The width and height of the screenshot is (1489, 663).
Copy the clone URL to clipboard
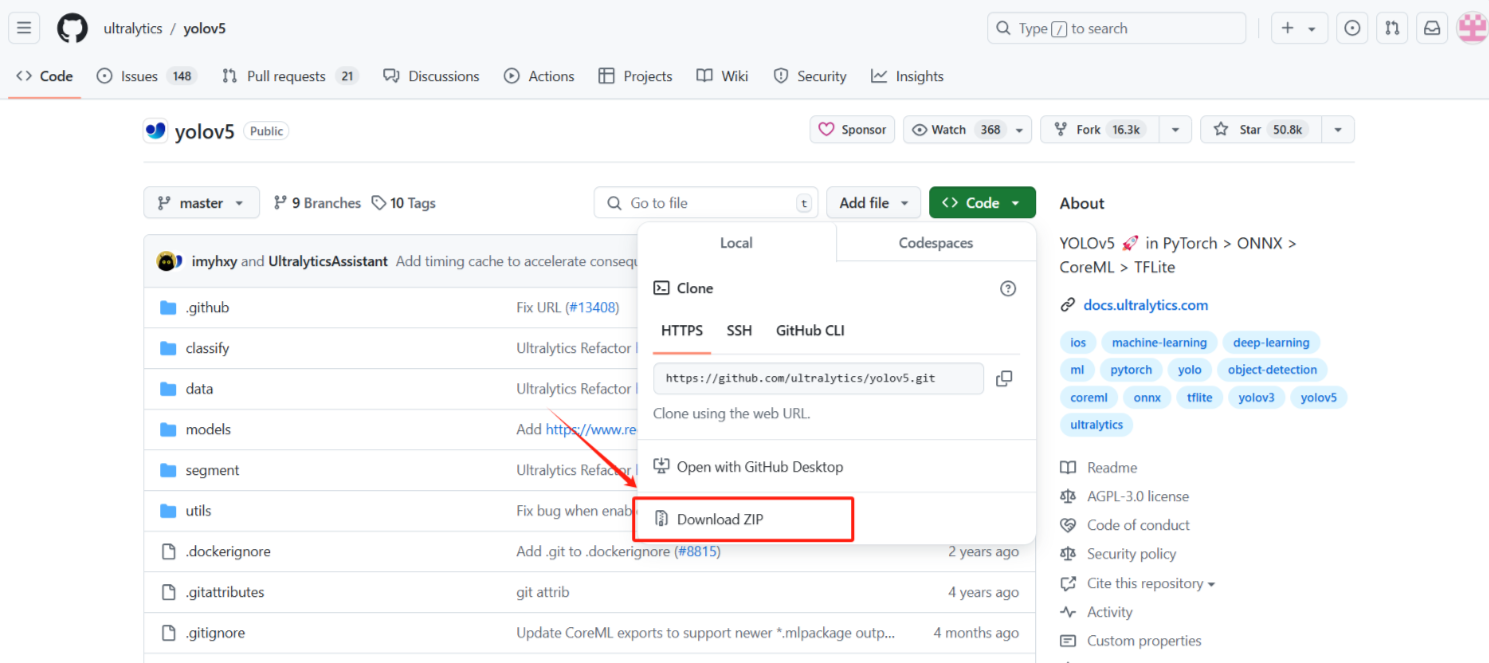(x=1004, y=379)
